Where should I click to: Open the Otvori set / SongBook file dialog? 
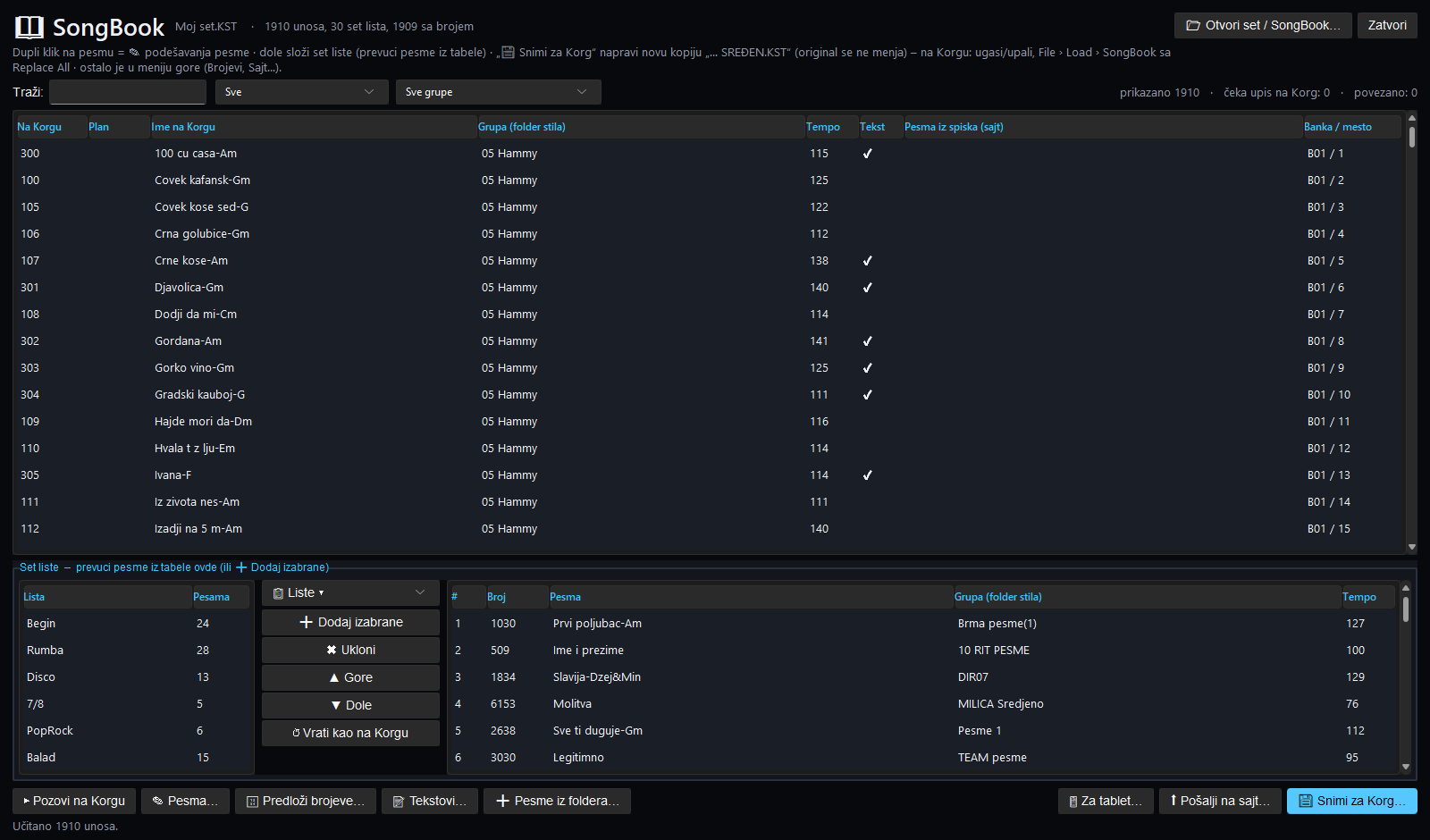pos(1263,25)
